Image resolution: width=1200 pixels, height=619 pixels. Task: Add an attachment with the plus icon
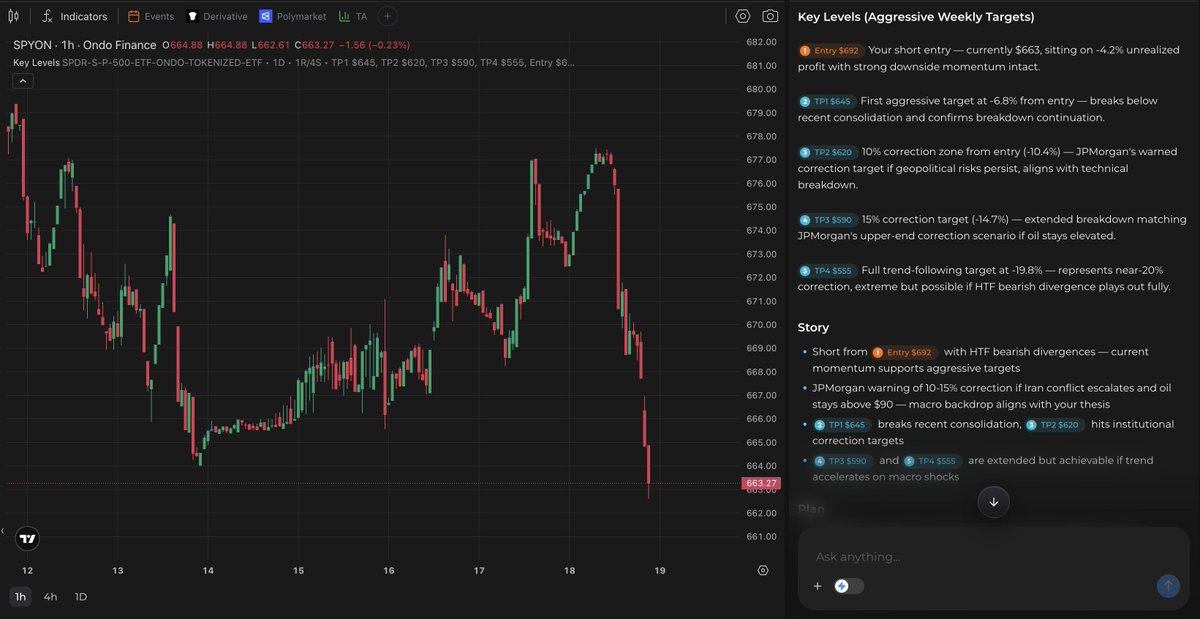[817, 586]
